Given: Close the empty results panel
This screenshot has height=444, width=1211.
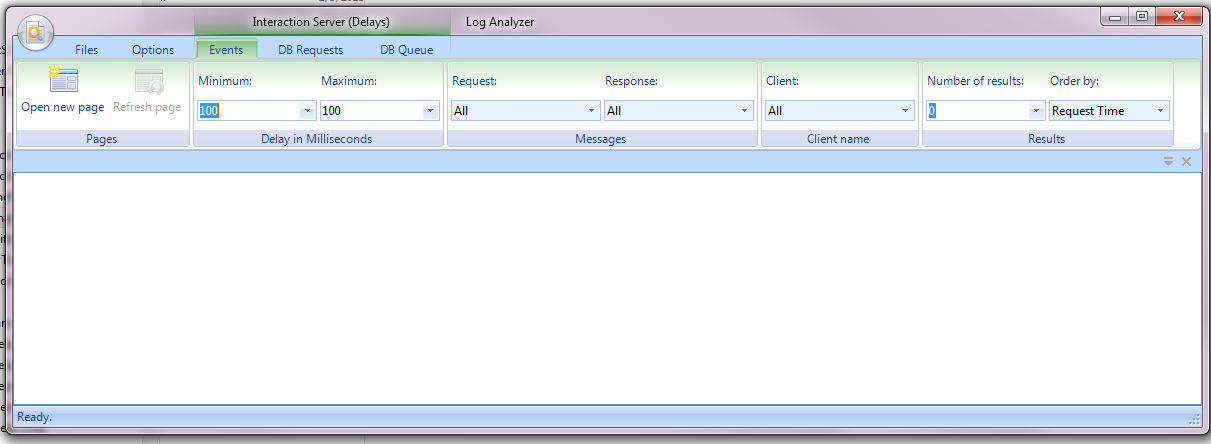Looking at the screenshot, I should click(1186, 161).
